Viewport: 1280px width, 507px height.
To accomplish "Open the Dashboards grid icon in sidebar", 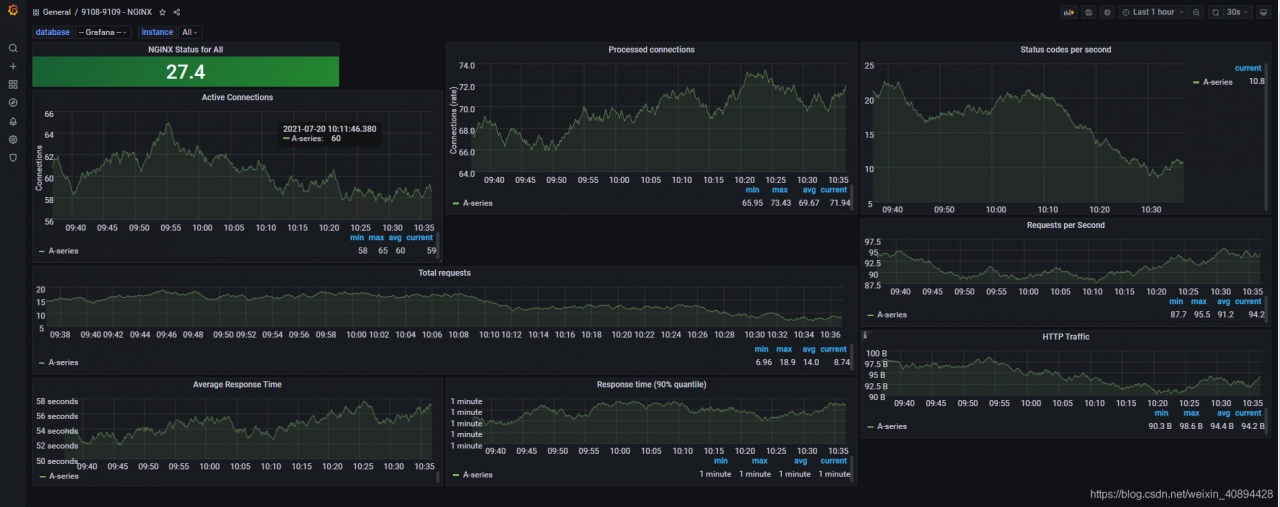I will [x=13, y=84].
